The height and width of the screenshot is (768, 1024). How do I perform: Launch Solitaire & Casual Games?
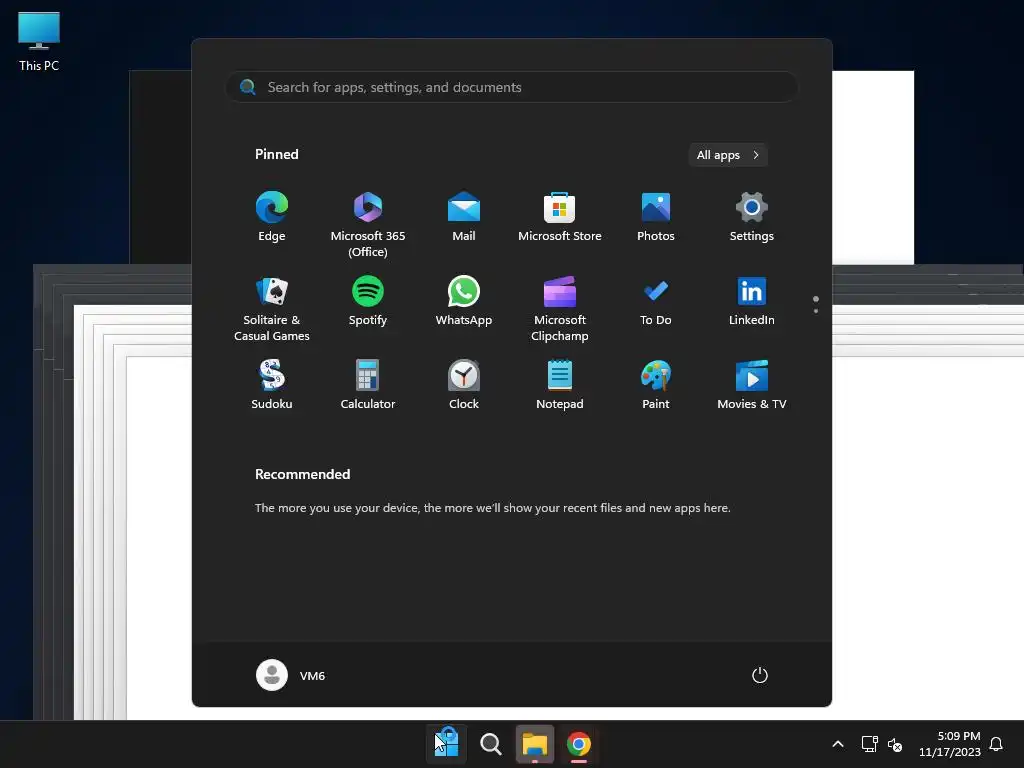[272, 309]
